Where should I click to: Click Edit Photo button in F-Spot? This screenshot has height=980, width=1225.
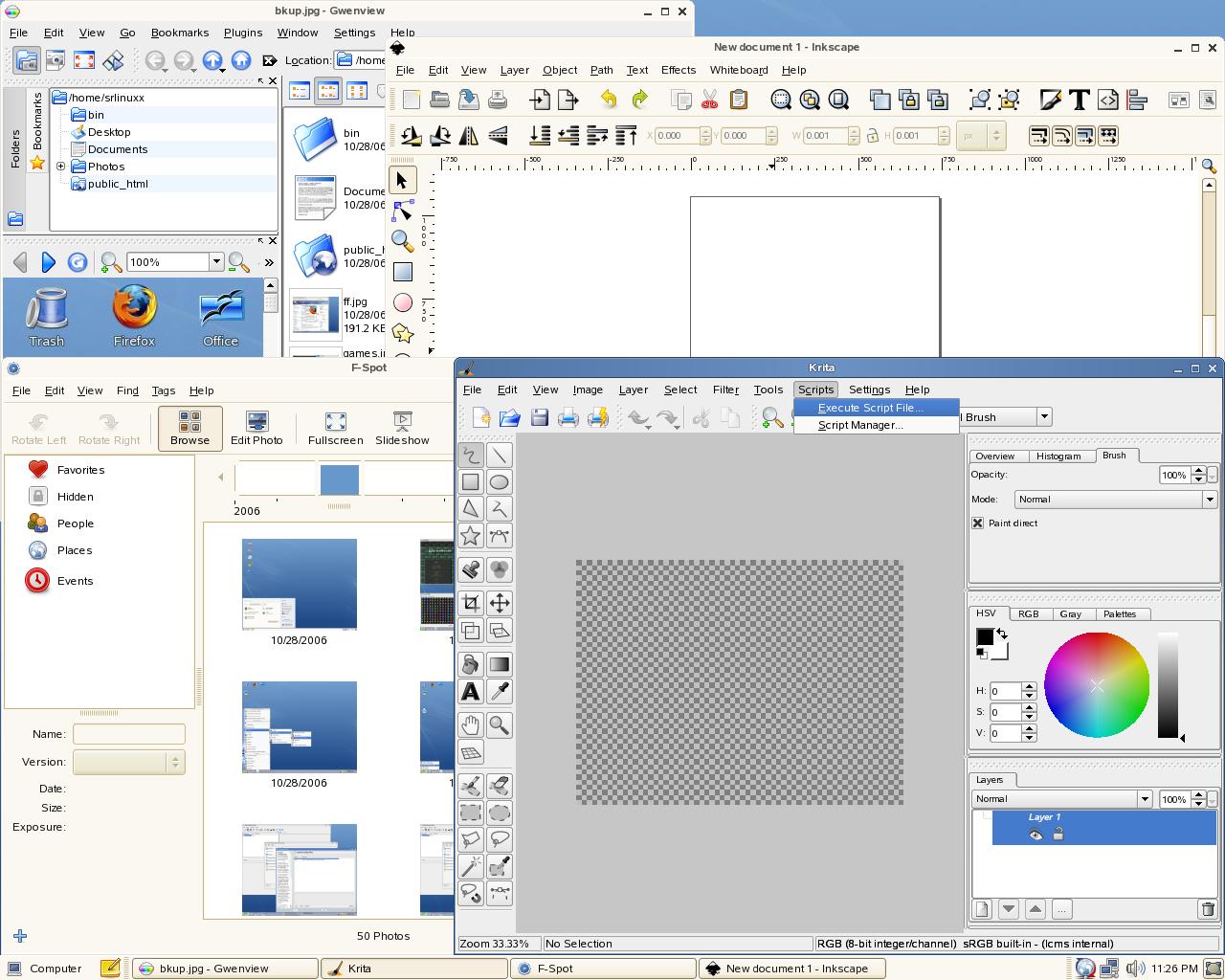click(256, 428)
